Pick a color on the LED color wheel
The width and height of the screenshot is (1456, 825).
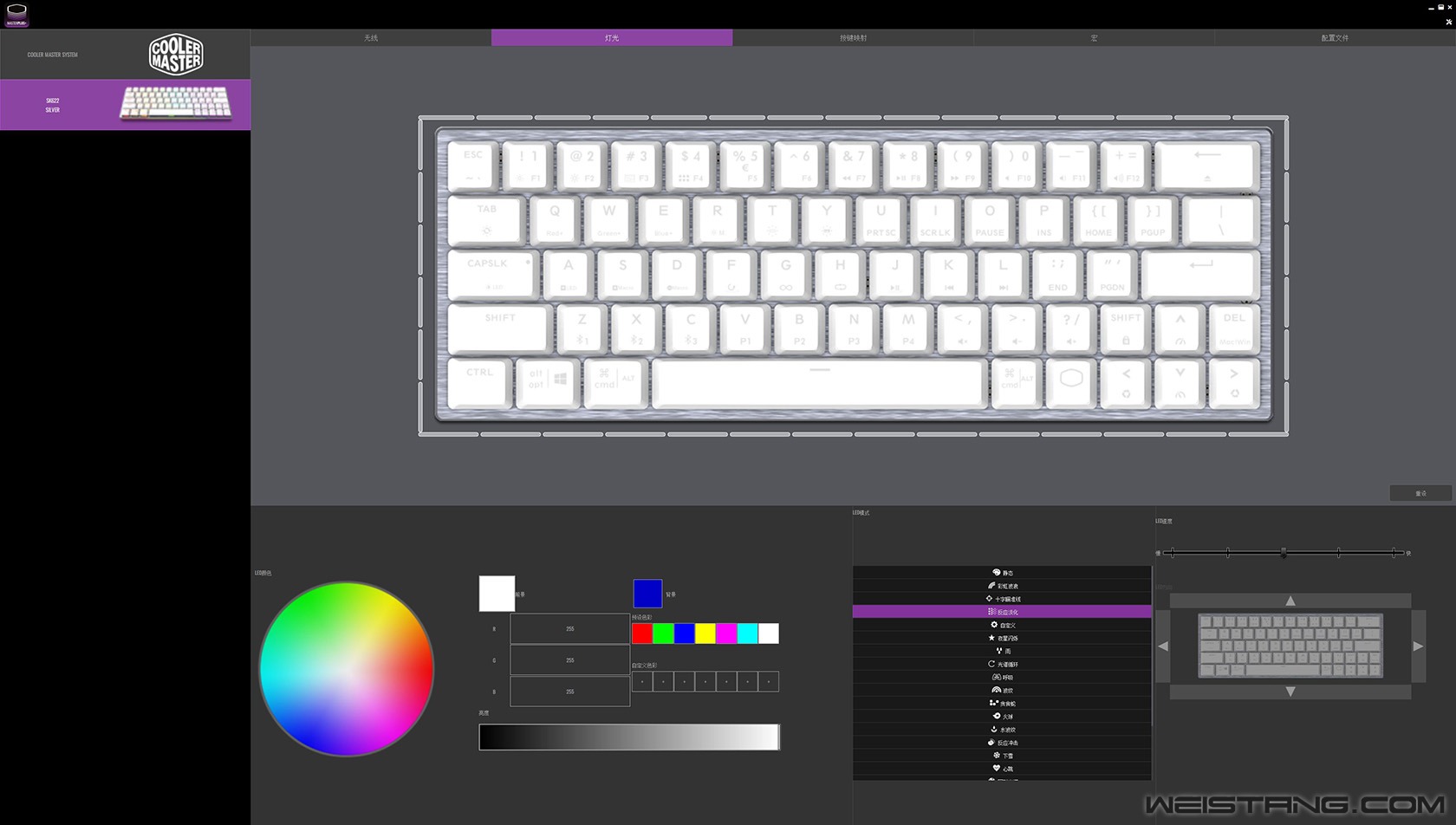coord(347,669)
